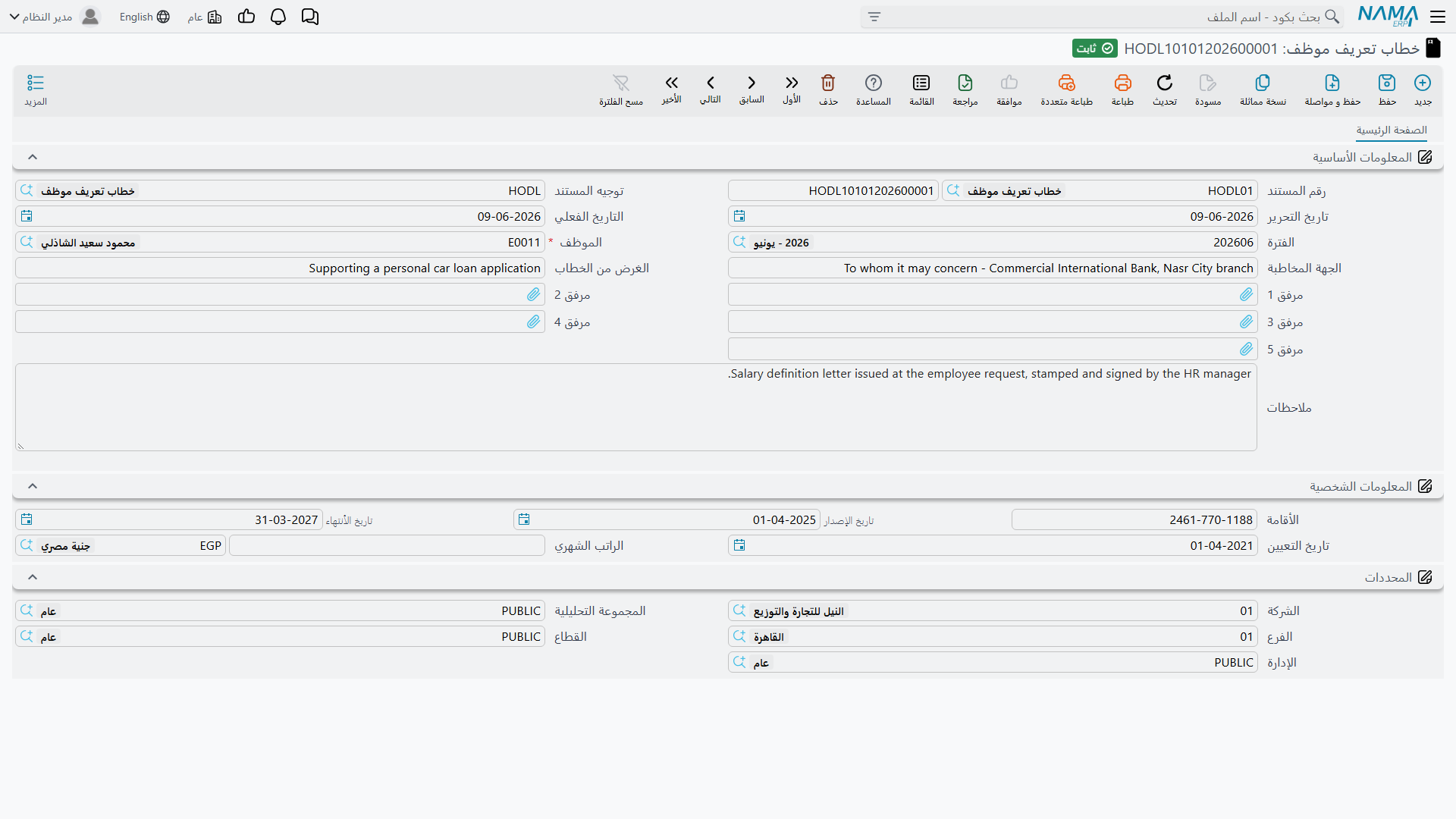The height and width of the screenshot is (819, 1456).
Task: Click the تحديث (Refresh) icon
Action: 1165,83
